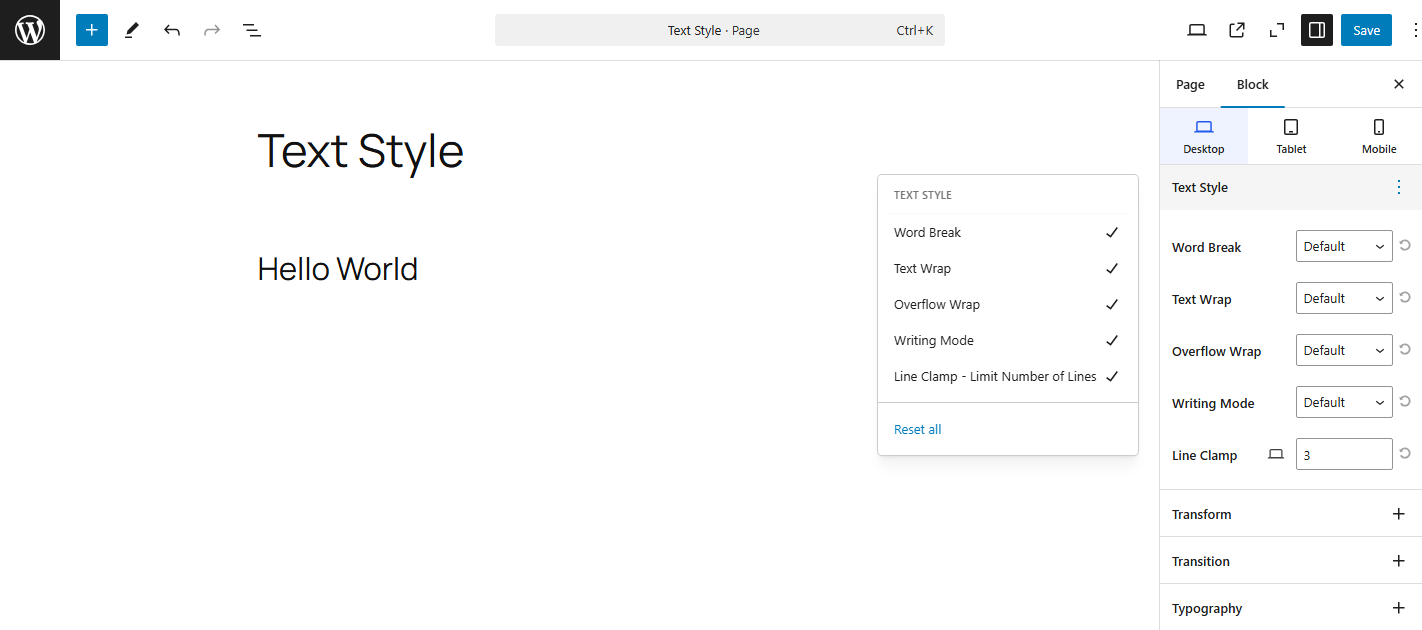Click the Text Style panel heading

coord(1200,187)
